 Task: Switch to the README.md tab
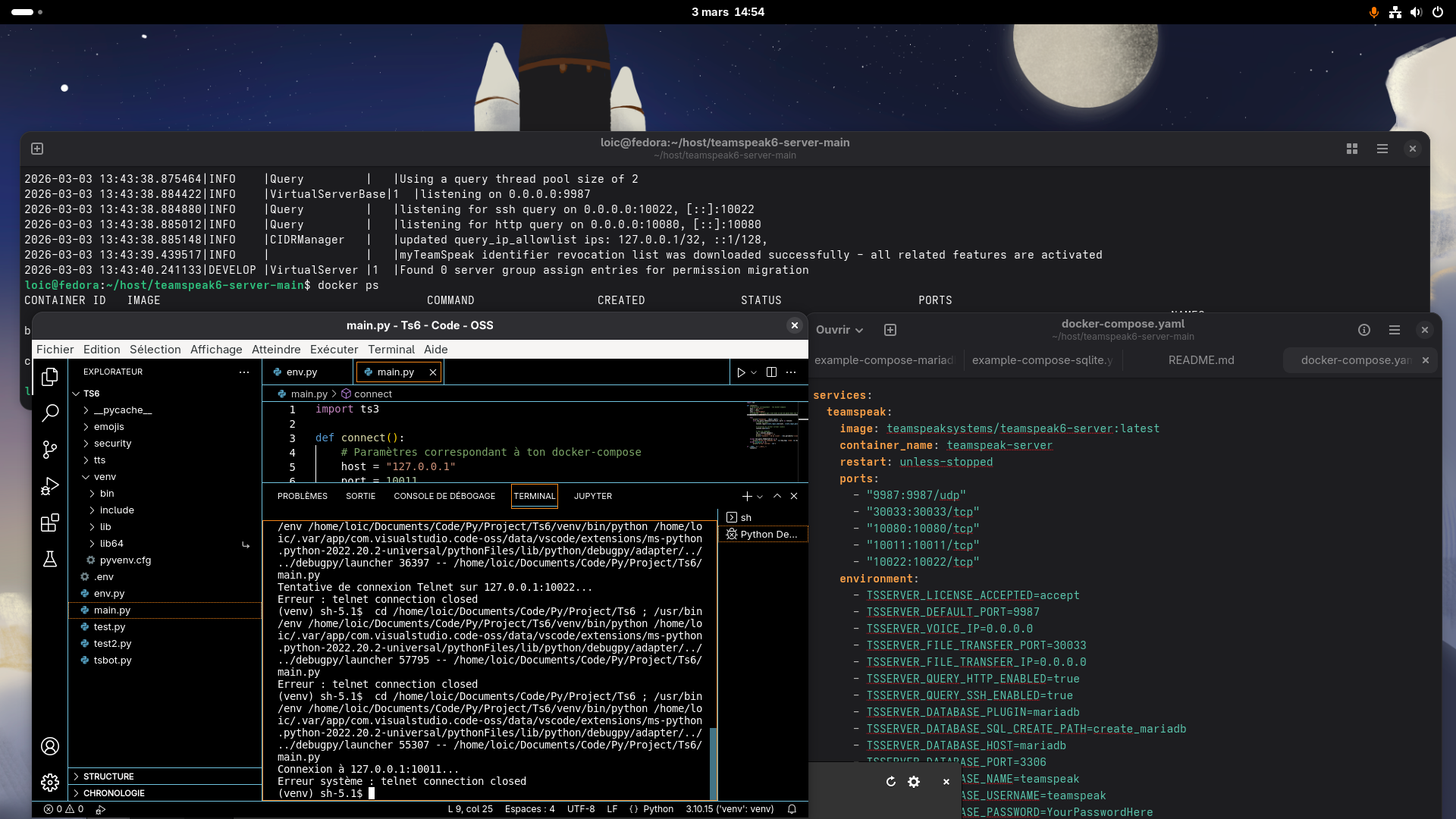[x=1200, y=360]
